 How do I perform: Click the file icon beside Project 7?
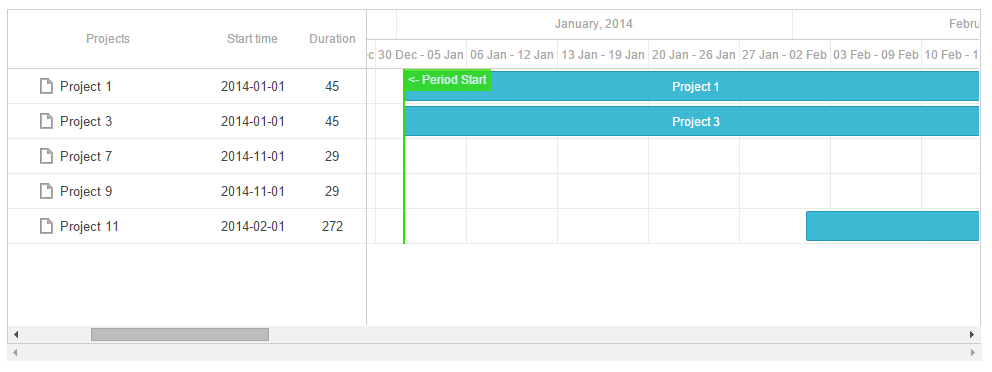[x=46, y=156]
